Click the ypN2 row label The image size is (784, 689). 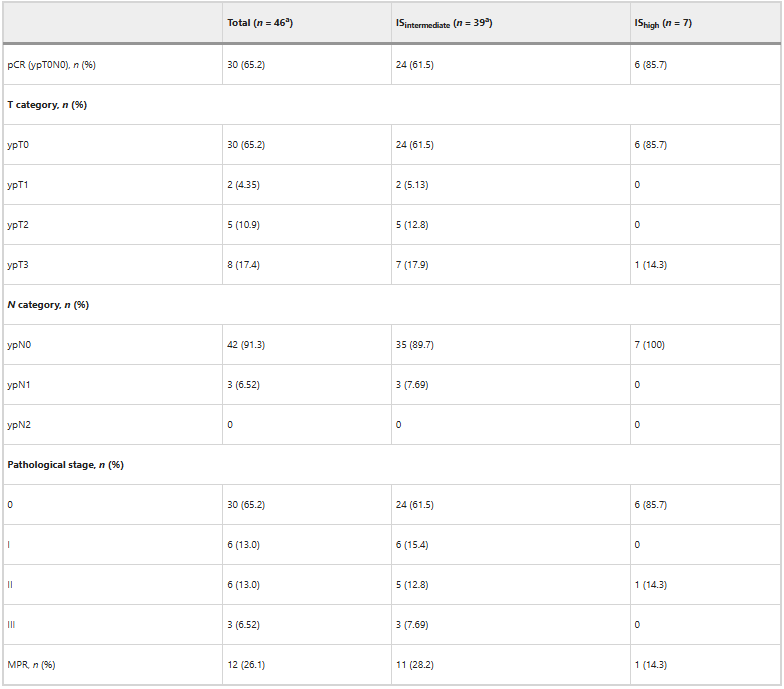point(20,425)
